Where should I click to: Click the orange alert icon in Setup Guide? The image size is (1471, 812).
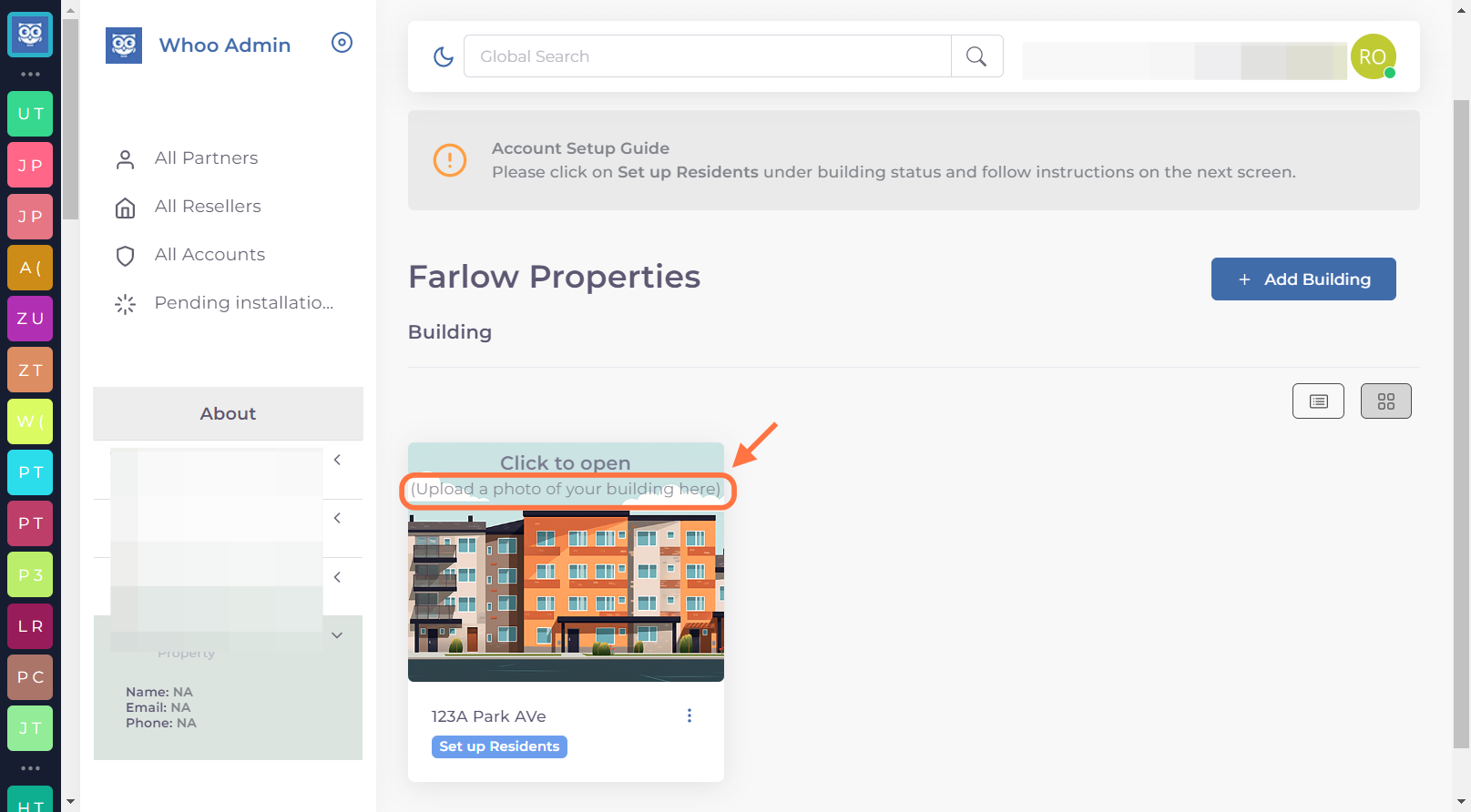tap(450, 160)
